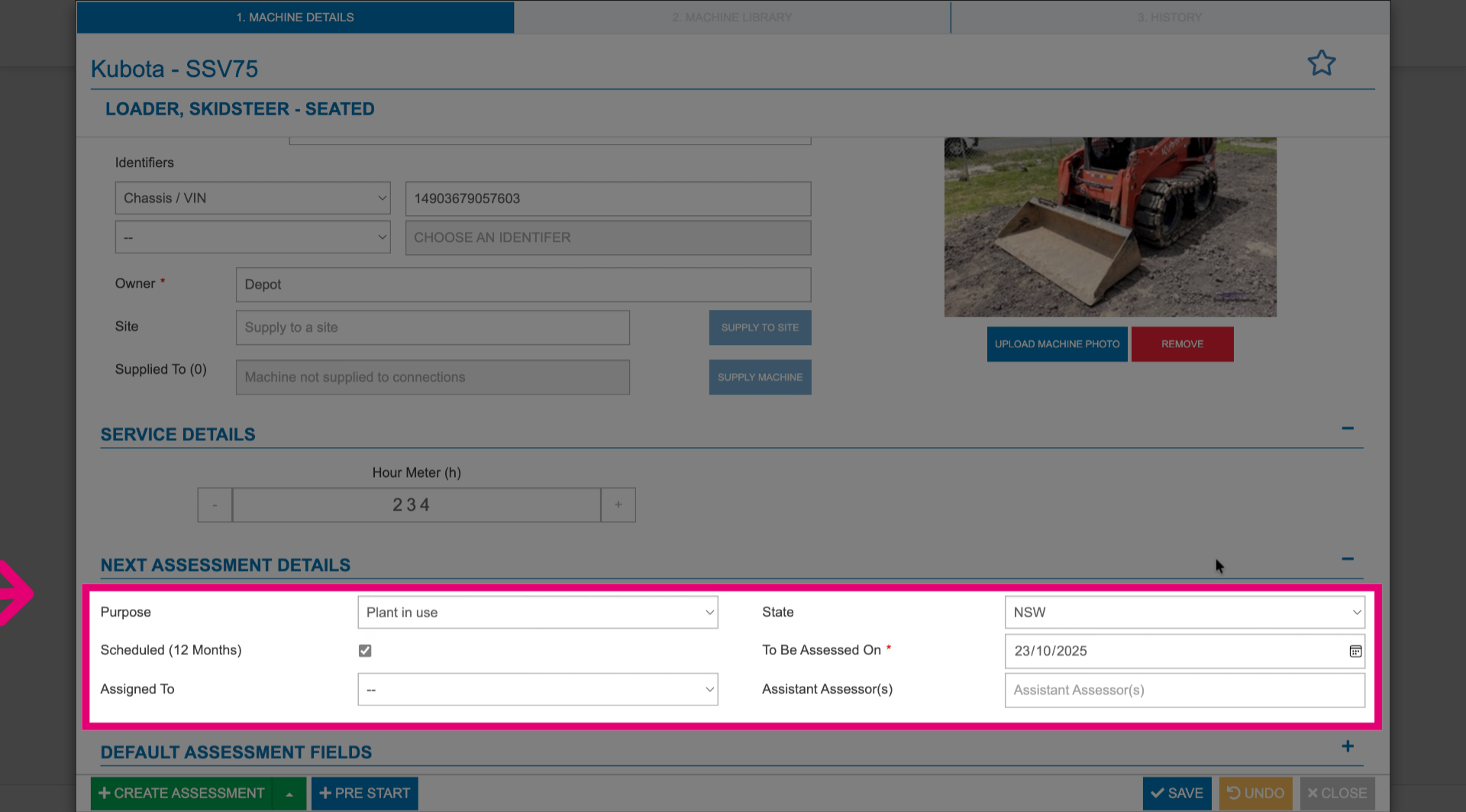Click Upload Machine Photo button
Screen dimensions: 1466x812
point(1057,344)
